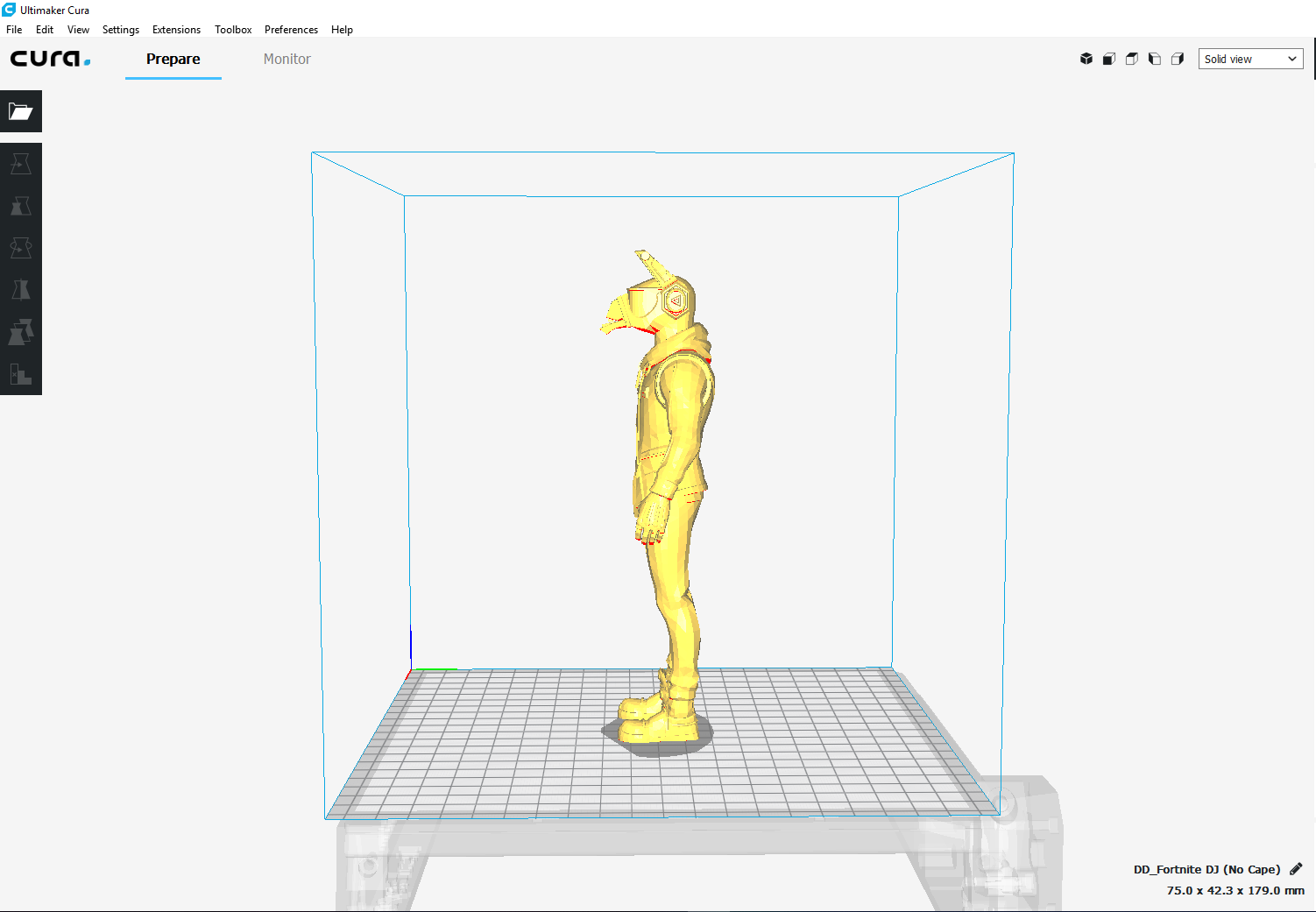Open the Extensions menu
1316x912 pixels.
coord(176,30)
